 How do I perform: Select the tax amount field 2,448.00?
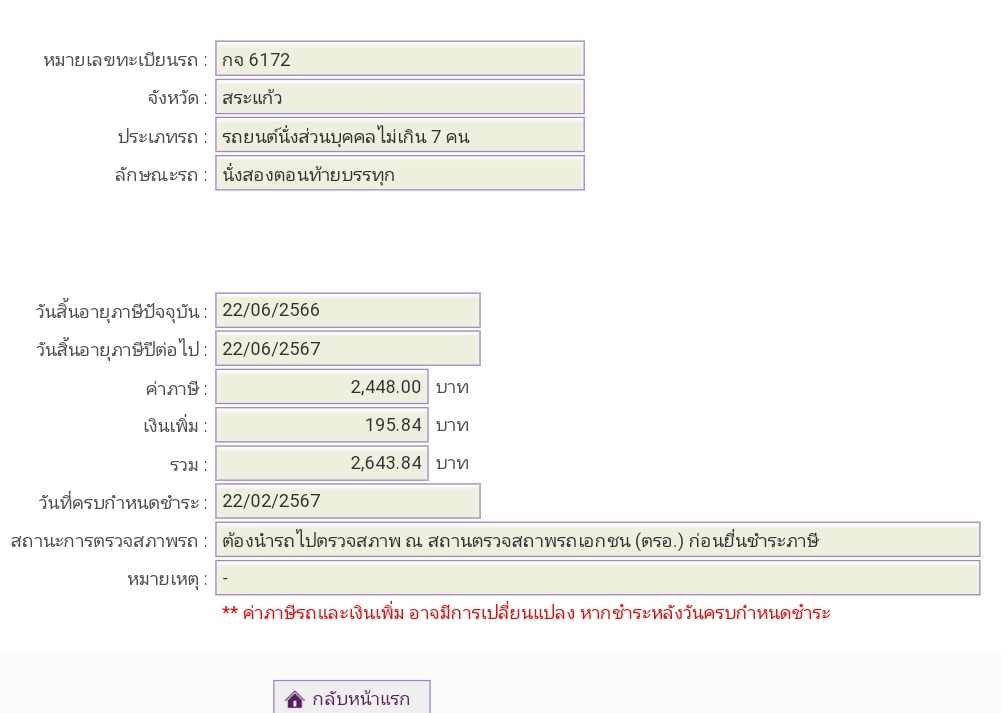pyautogui.click(x=322, y=387)
